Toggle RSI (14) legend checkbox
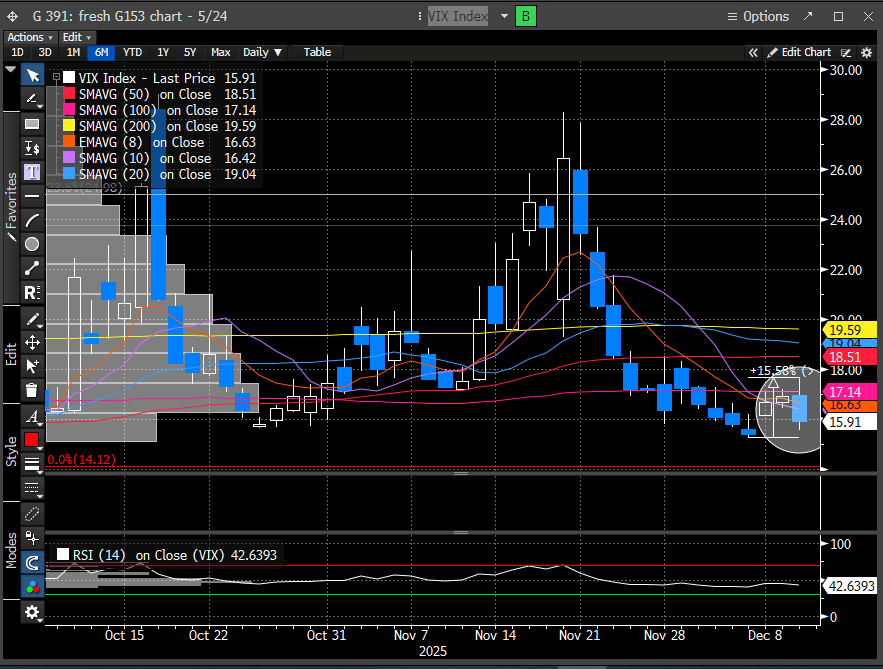The width and height of the screenshot is (883, 669). 63,554
